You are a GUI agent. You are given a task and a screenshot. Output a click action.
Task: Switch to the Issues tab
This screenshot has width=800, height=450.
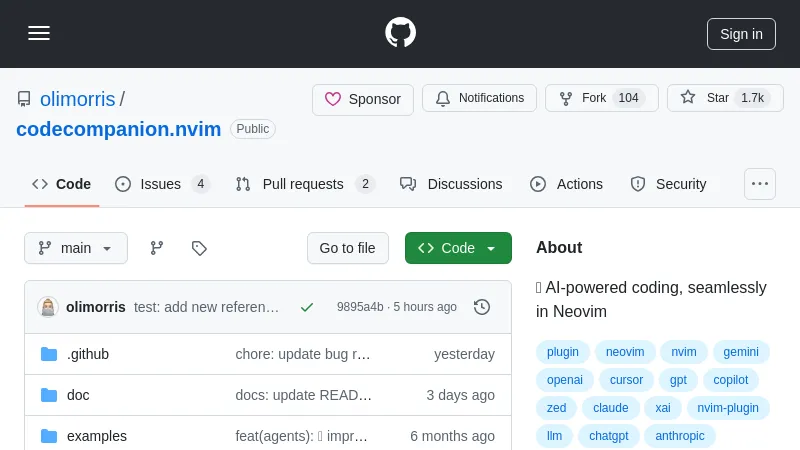click(162, 184)
